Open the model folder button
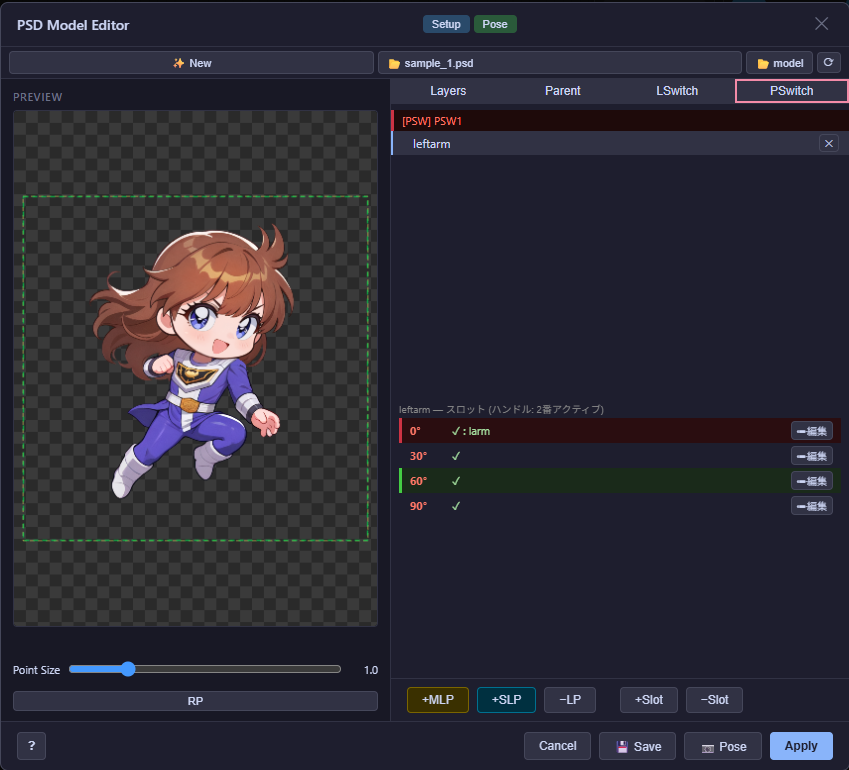849x770 pixels. pos(779,63)
